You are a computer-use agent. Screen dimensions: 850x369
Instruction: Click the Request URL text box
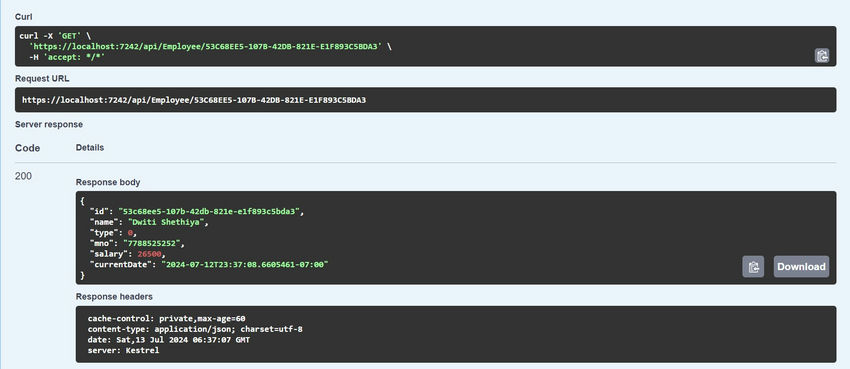(426, 100)
